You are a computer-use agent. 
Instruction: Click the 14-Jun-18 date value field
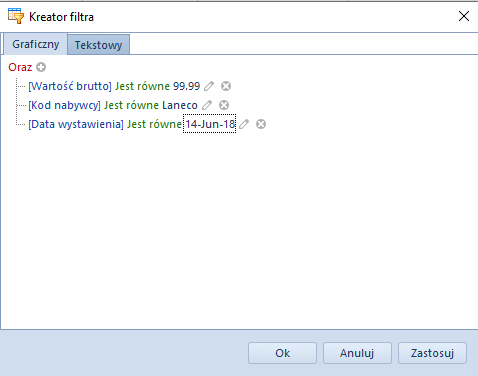[210, 124]
